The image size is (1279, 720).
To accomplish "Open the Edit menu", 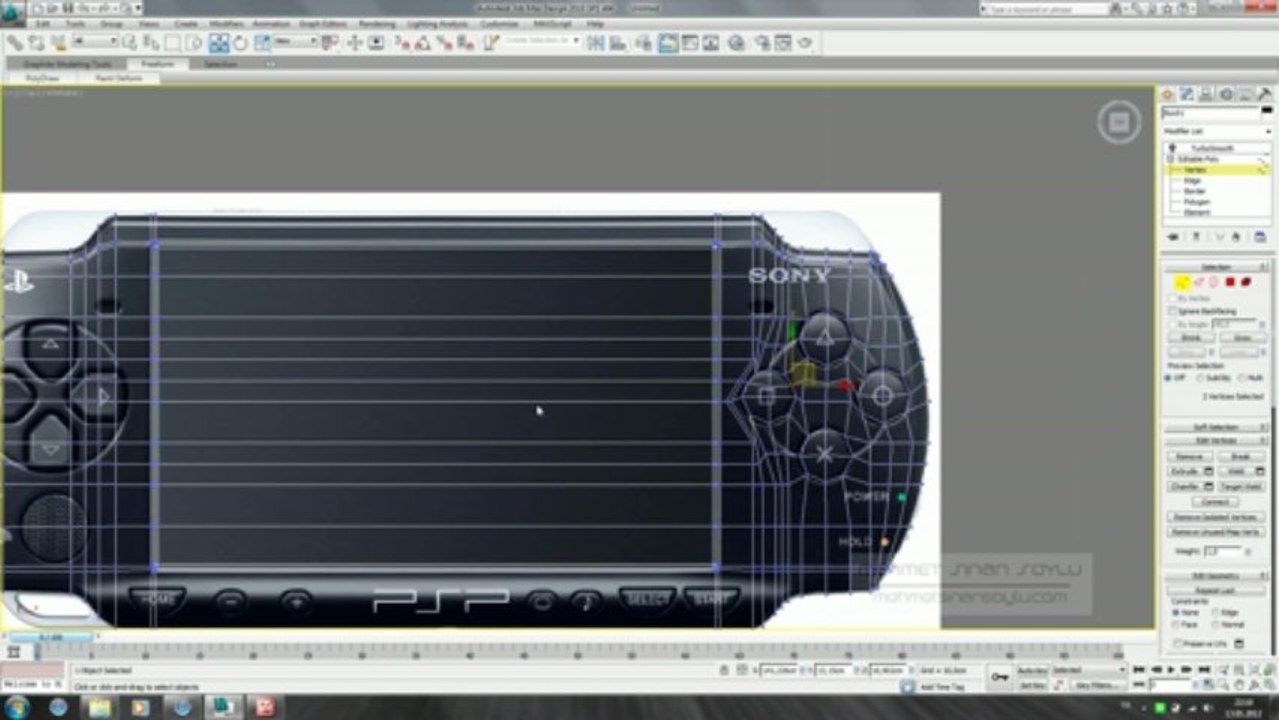I will 43,23.
